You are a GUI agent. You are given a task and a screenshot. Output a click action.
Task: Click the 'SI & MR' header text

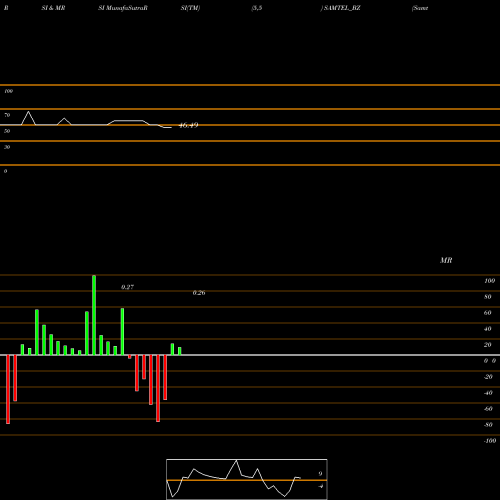pyautogui.click(x=53, y=8)
